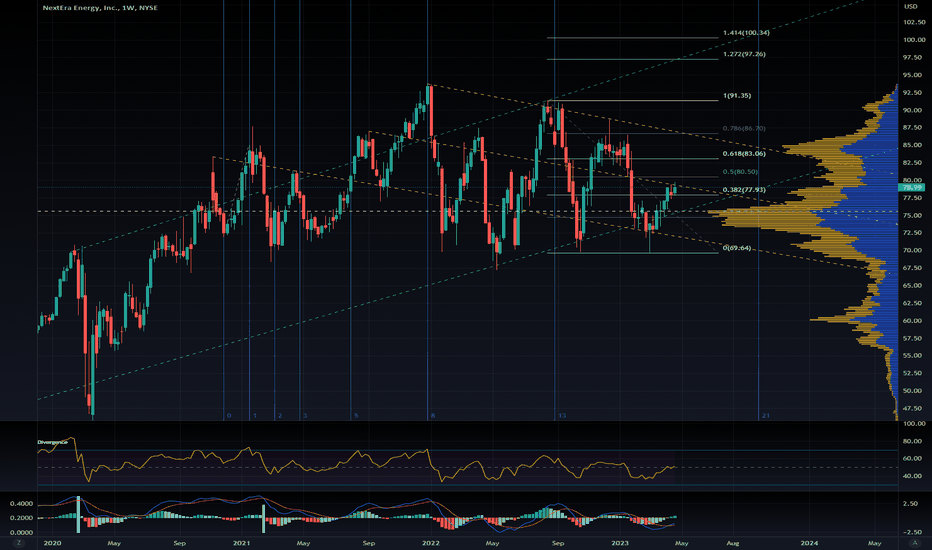Screen dimensions: 932x550
Task: Select the 1(91.35) Fibonacci level label
Action: coord(736,96)
